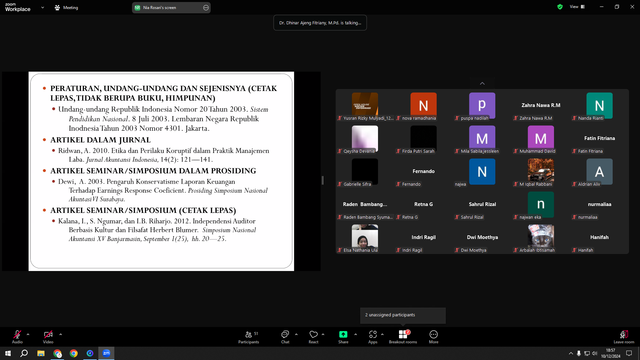Select Hanifah's participant tile
640x360 pixels.
pyautogui.click(x=599, y=238)
